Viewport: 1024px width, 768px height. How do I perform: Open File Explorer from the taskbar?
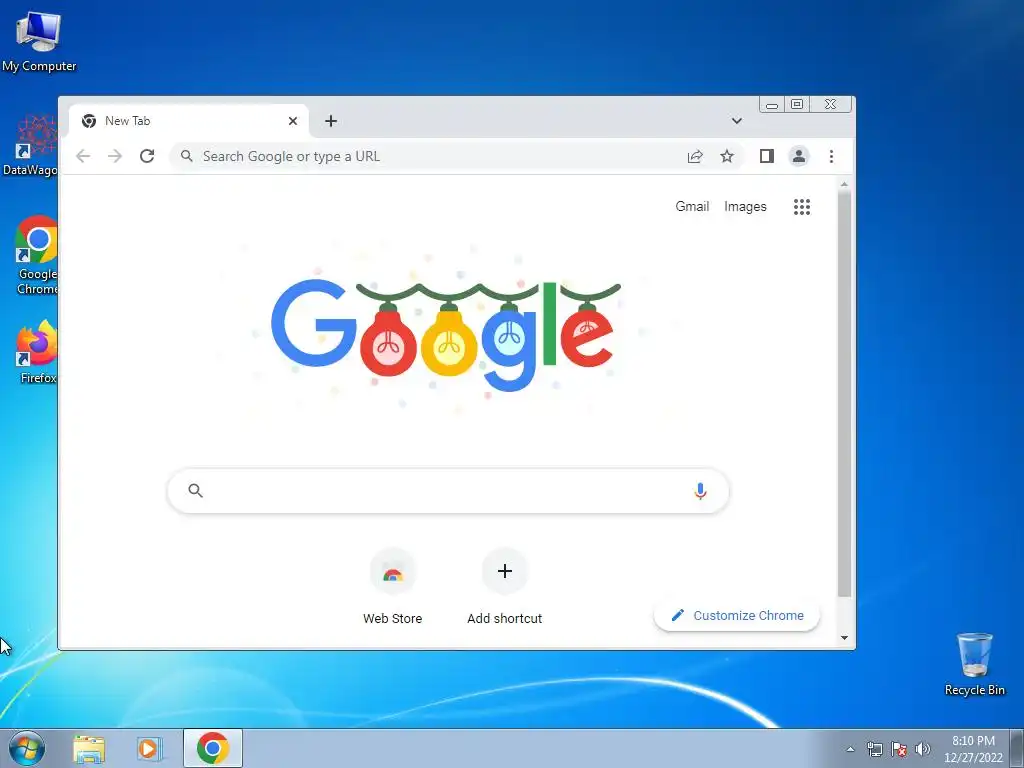[89, 749]
